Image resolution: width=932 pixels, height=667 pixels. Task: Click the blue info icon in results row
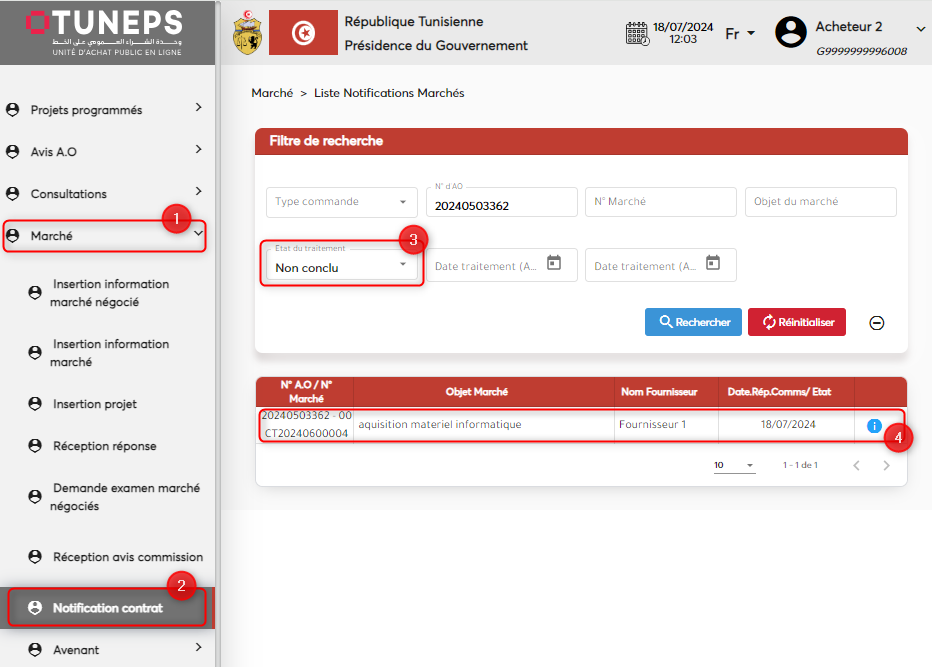coord(874,426)
